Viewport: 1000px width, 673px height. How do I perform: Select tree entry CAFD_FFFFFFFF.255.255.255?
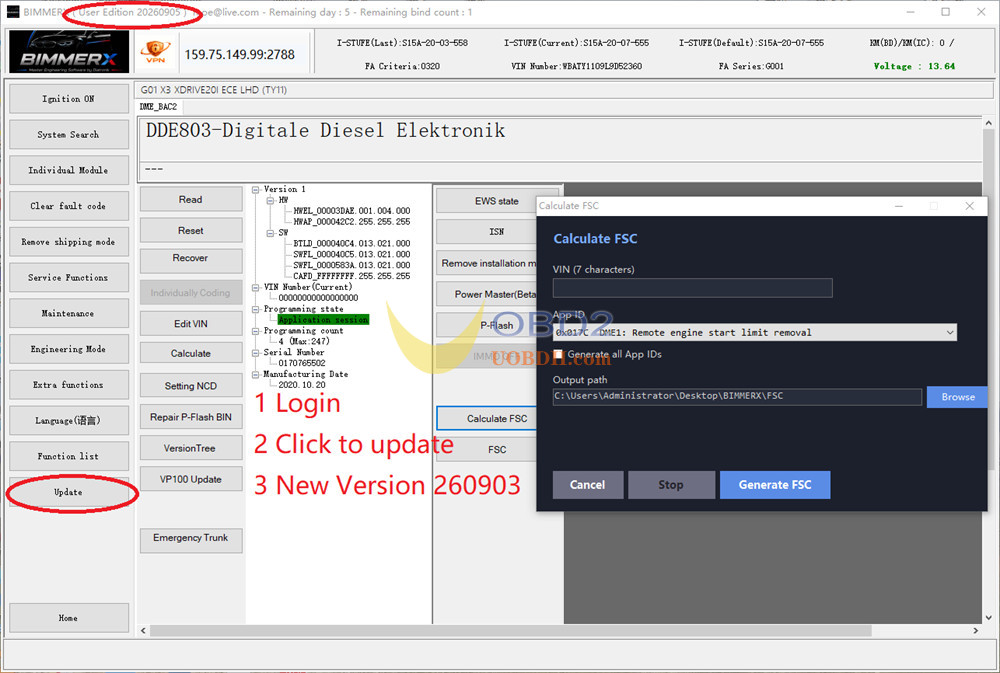[351, 276]
